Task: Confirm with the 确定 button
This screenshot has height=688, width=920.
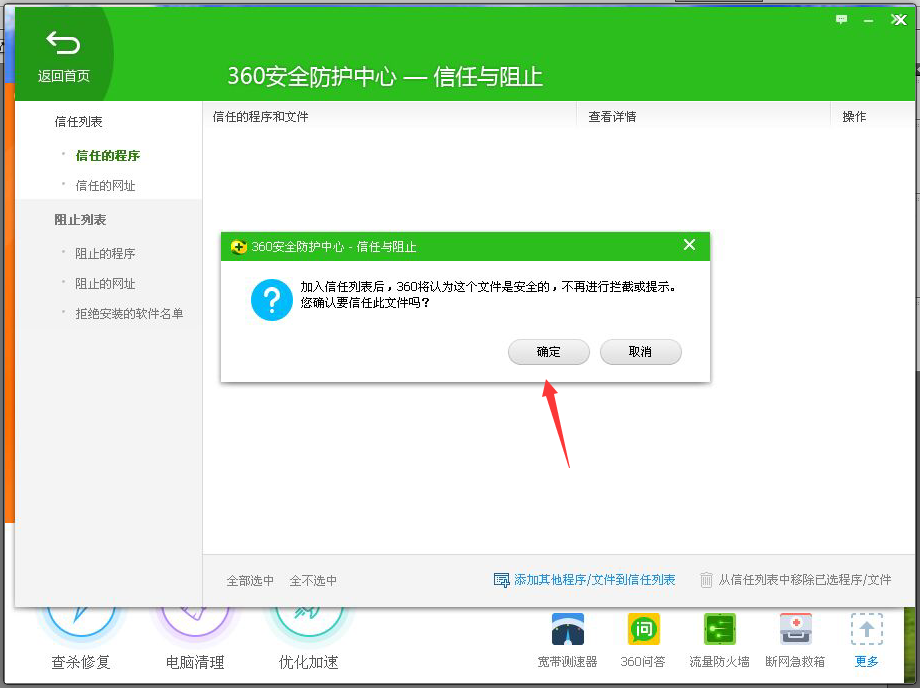Action: 549,352
